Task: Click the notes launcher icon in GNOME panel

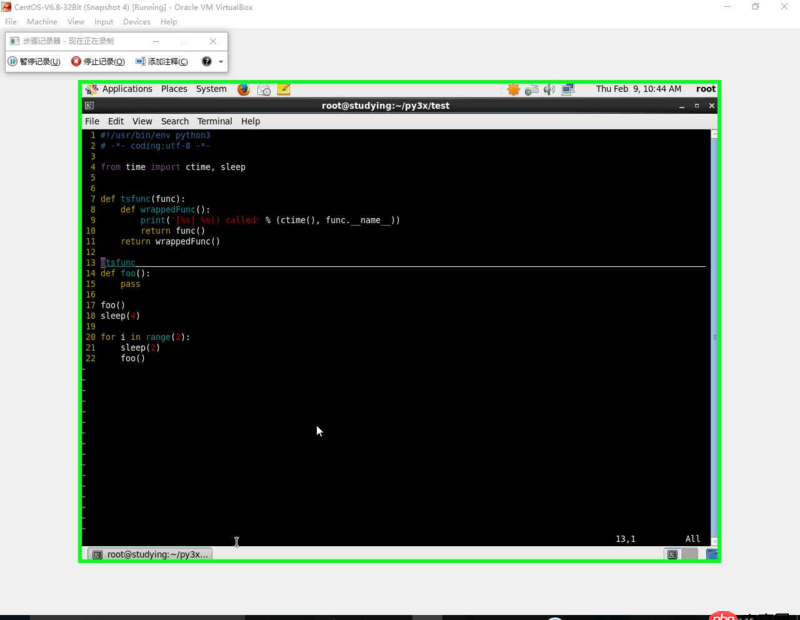Action: [x=284, y=89]
